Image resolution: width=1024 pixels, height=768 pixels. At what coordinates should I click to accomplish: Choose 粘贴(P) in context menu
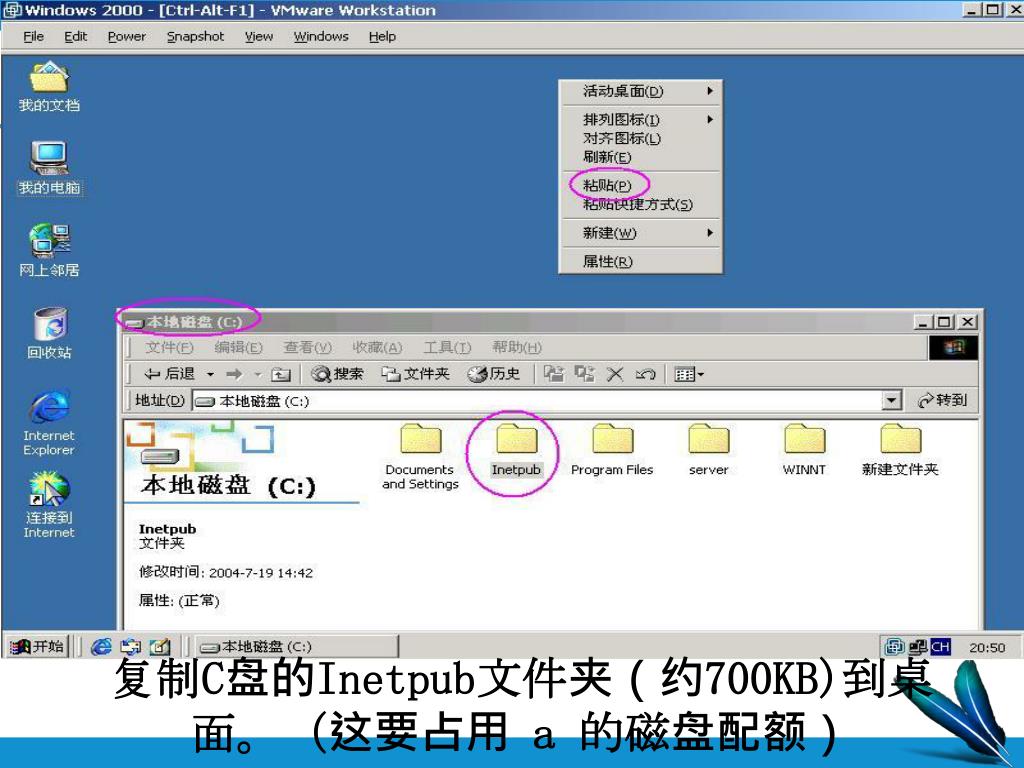[x=641, y=185]
